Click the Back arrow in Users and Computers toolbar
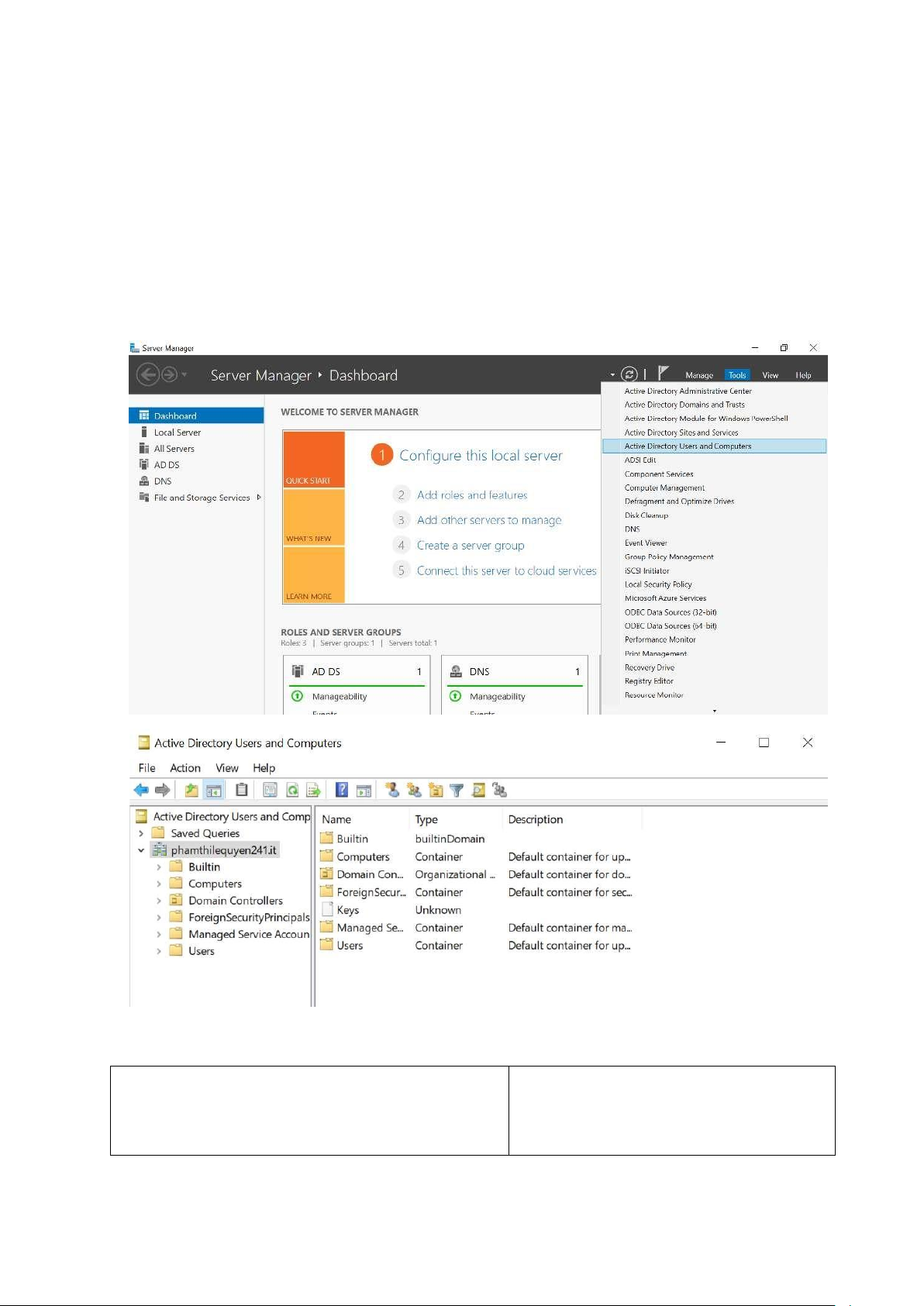924x1306 pixels. (x=141, y=790)
